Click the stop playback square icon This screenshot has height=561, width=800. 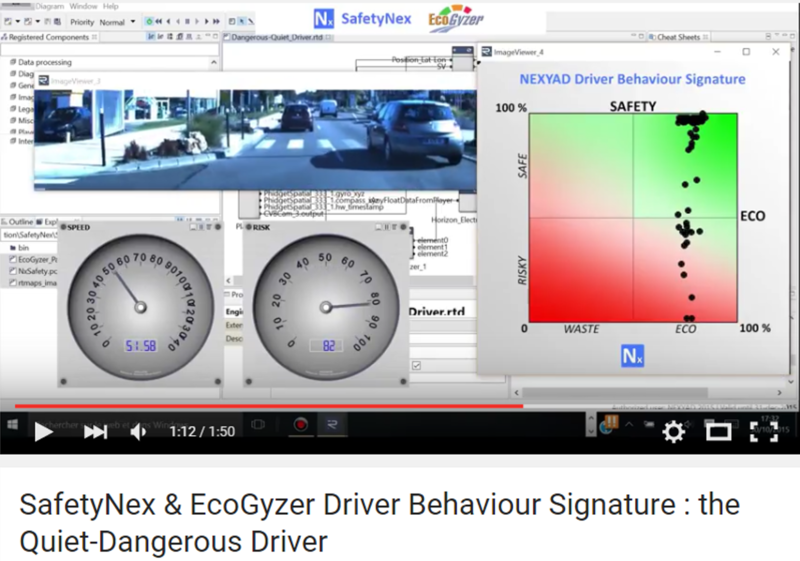pos(187,21)
